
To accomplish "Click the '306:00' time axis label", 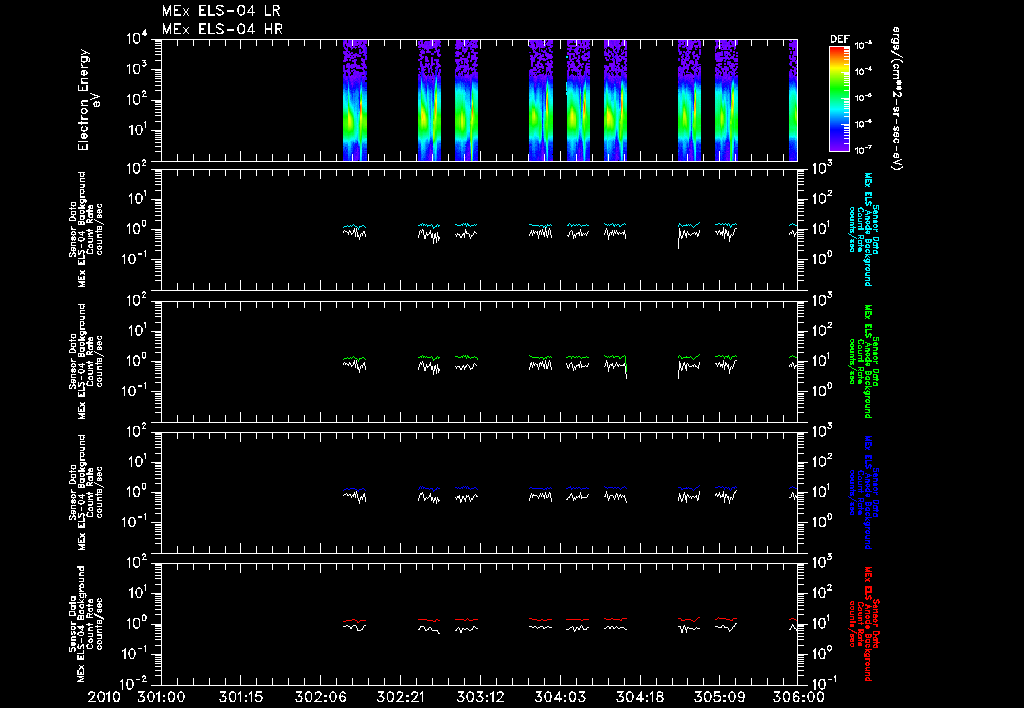I will (799, 698).
